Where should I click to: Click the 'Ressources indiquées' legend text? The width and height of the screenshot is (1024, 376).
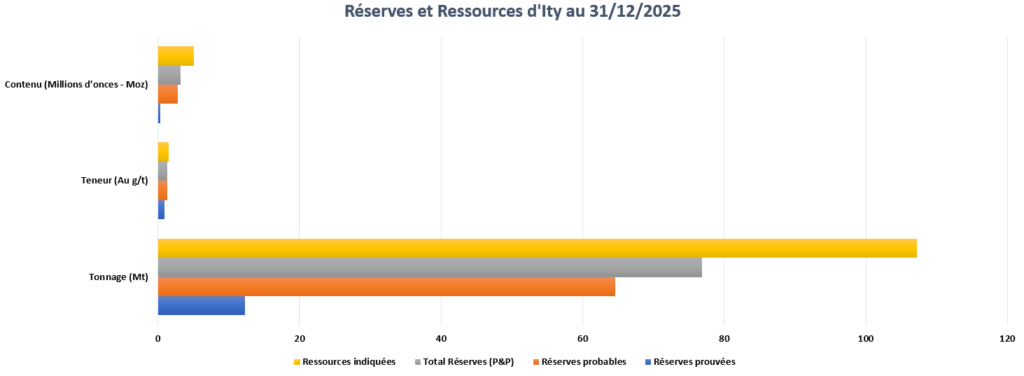click(x=349, y=362)
